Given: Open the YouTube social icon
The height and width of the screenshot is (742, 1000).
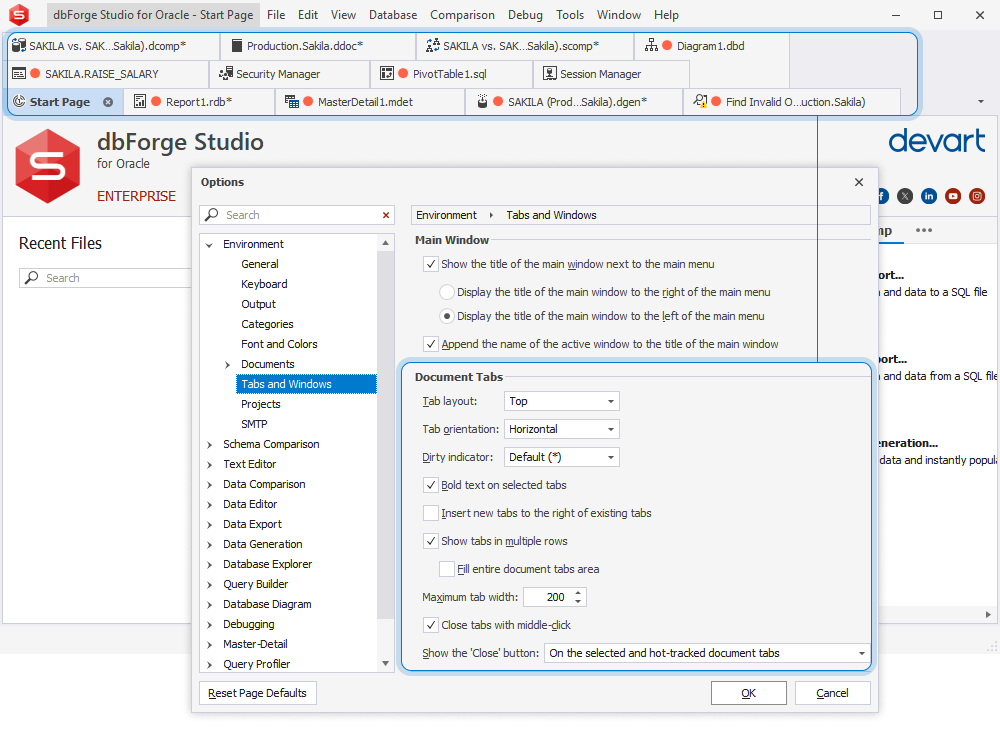Looking at the screenshot, I should point(953,196).
